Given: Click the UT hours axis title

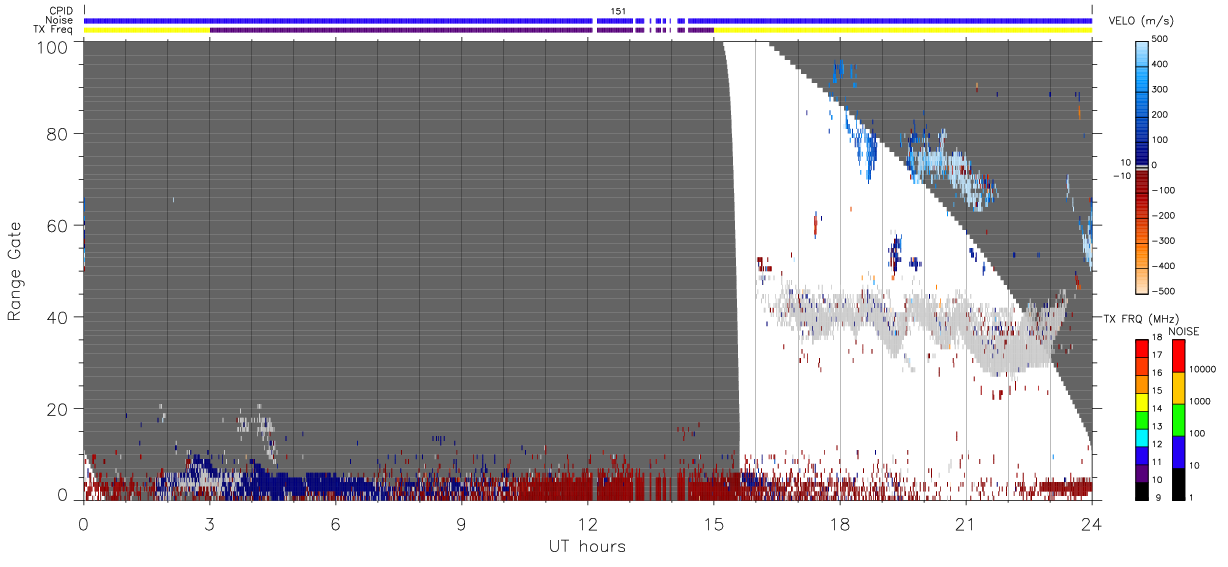Looking at the screenshot, I should point(588,546).
